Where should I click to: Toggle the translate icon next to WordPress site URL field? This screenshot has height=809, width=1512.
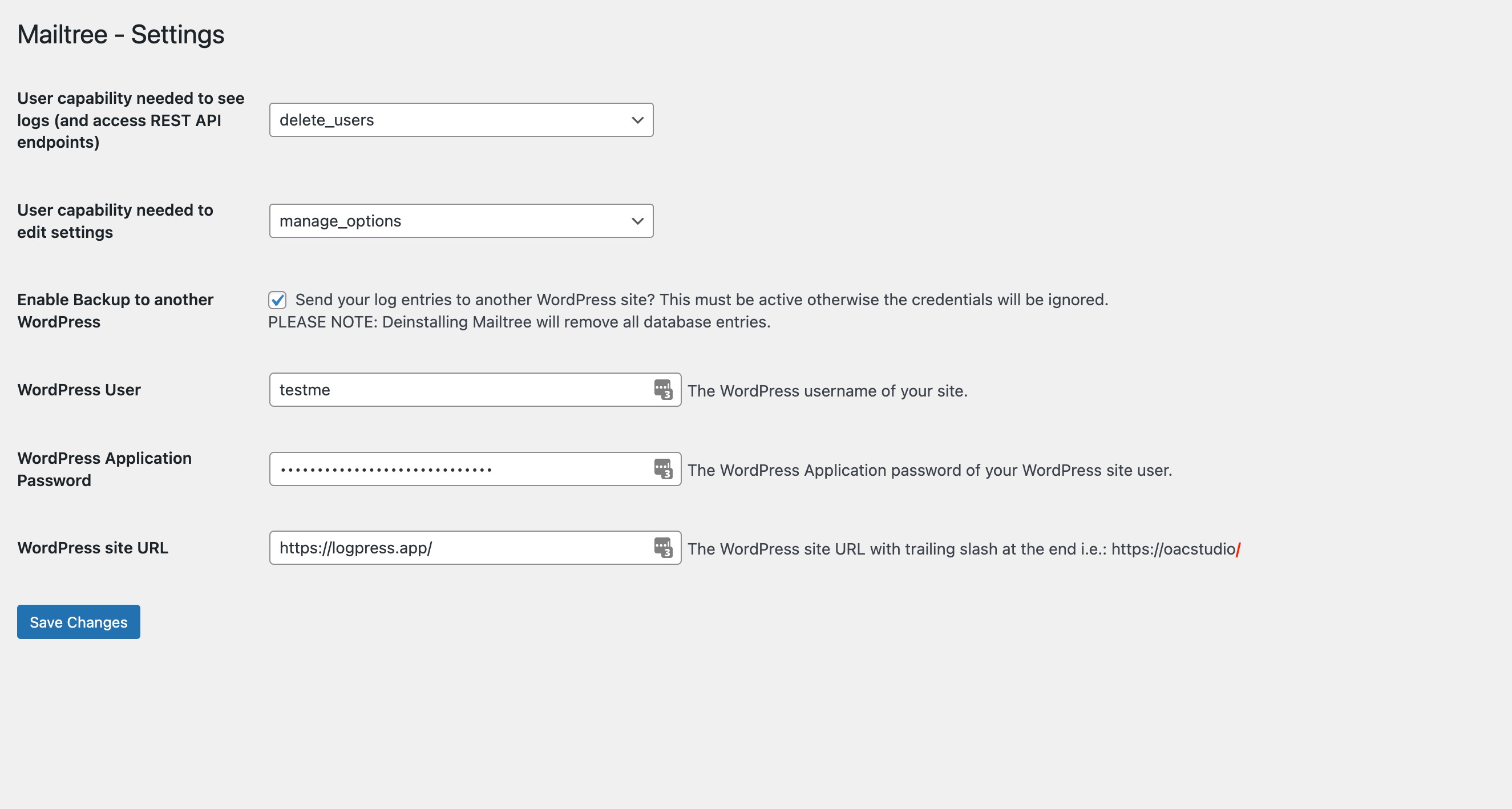(x=662, y=547)
